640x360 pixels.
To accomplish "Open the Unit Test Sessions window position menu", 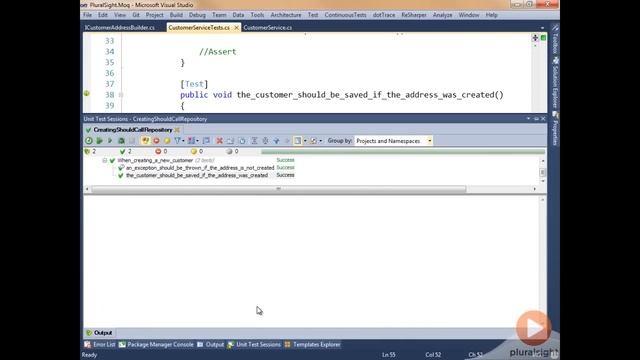I will coord(529,119).
